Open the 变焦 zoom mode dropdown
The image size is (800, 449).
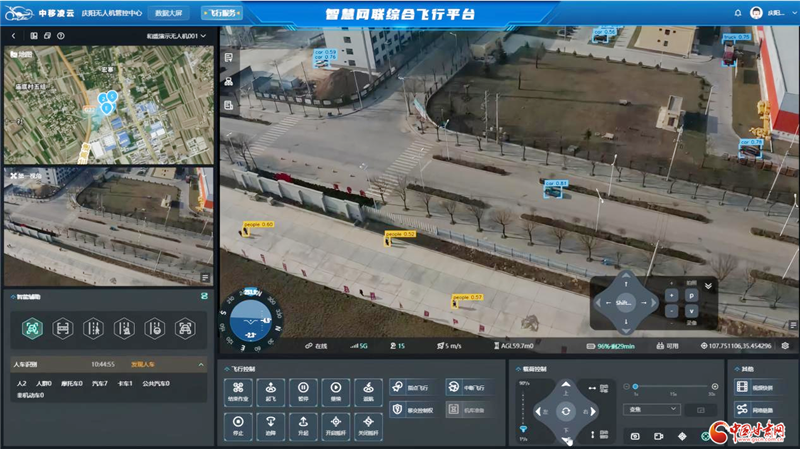point(650,409)
